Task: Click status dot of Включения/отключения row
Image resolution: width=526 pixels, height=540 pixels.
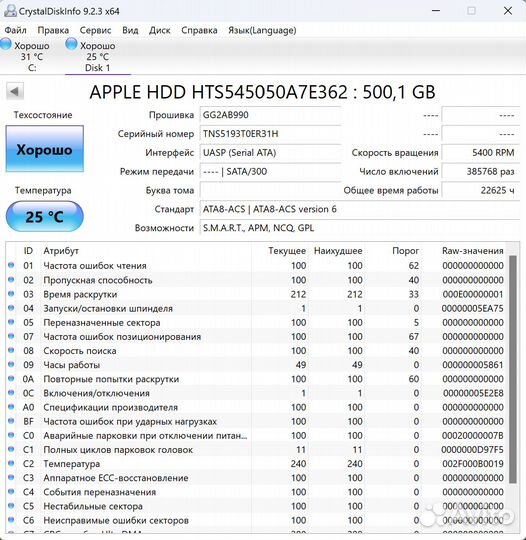Action: [x=11, y=393]
